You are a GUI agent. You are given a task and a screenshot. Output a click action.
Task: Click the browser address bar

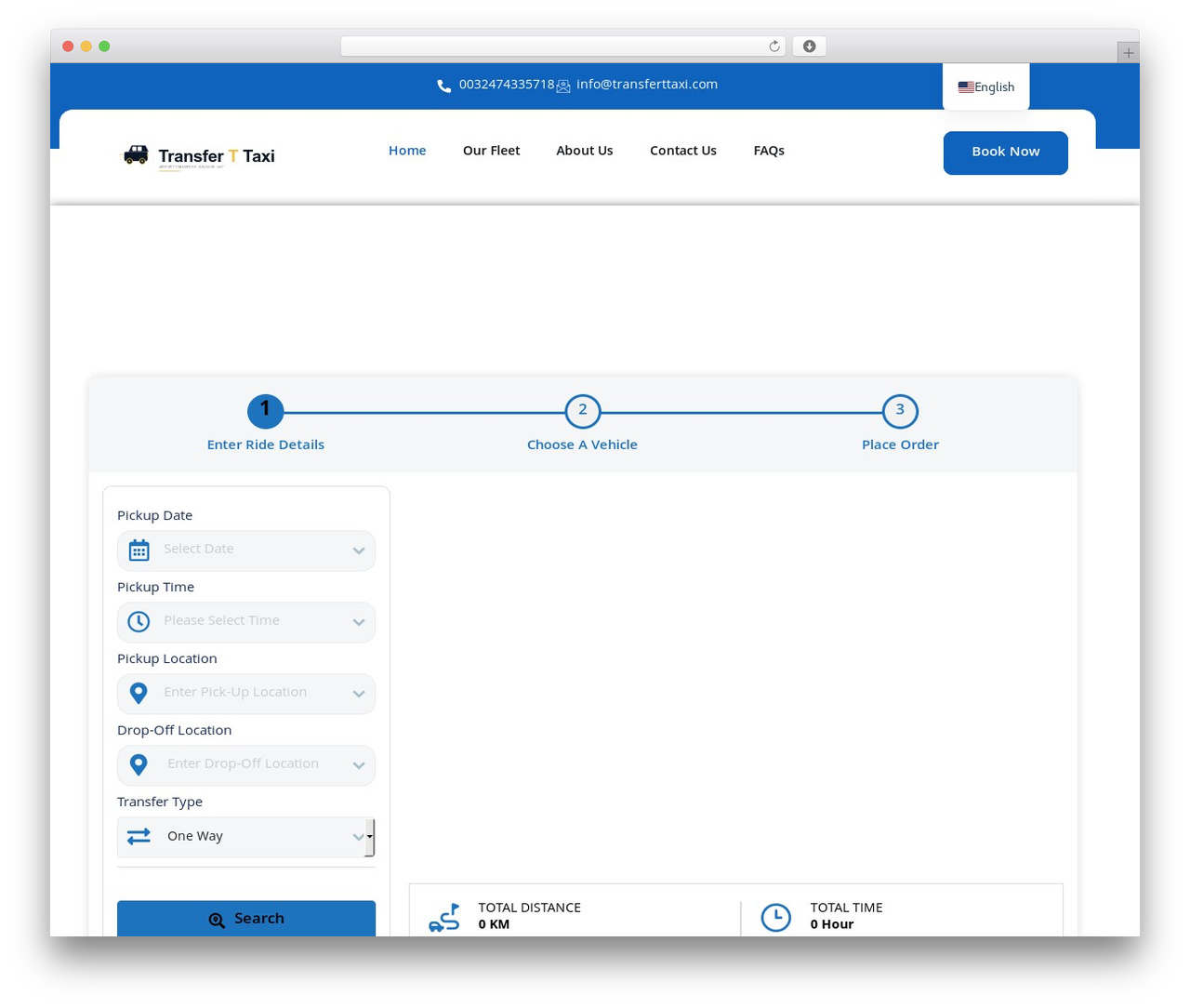pos(563,46)
